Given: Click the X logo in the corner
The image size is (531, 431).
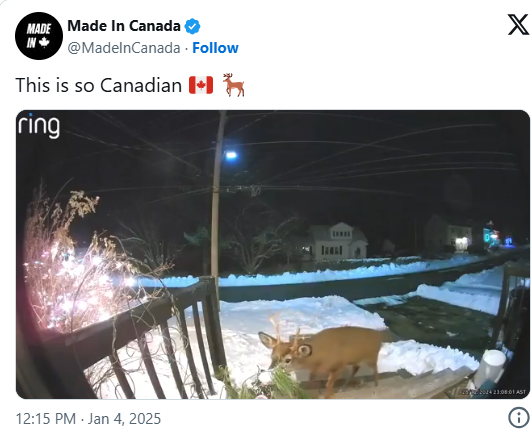Looking at the screenshot, I should click(x=518, y=24).
